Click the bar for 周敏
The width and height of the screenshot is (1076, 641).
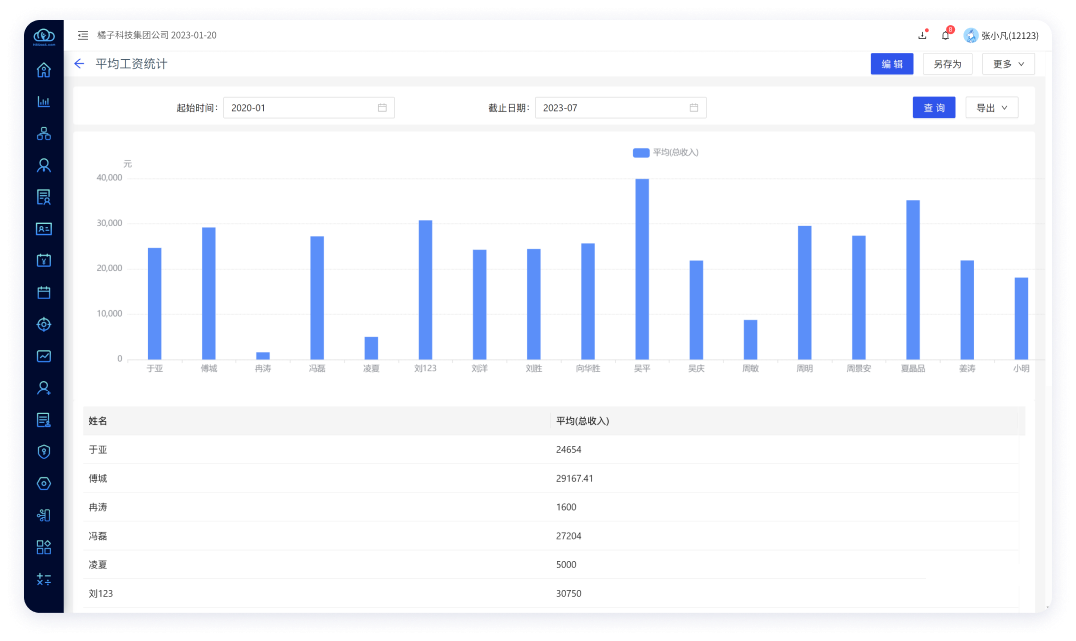pos(751,340)
